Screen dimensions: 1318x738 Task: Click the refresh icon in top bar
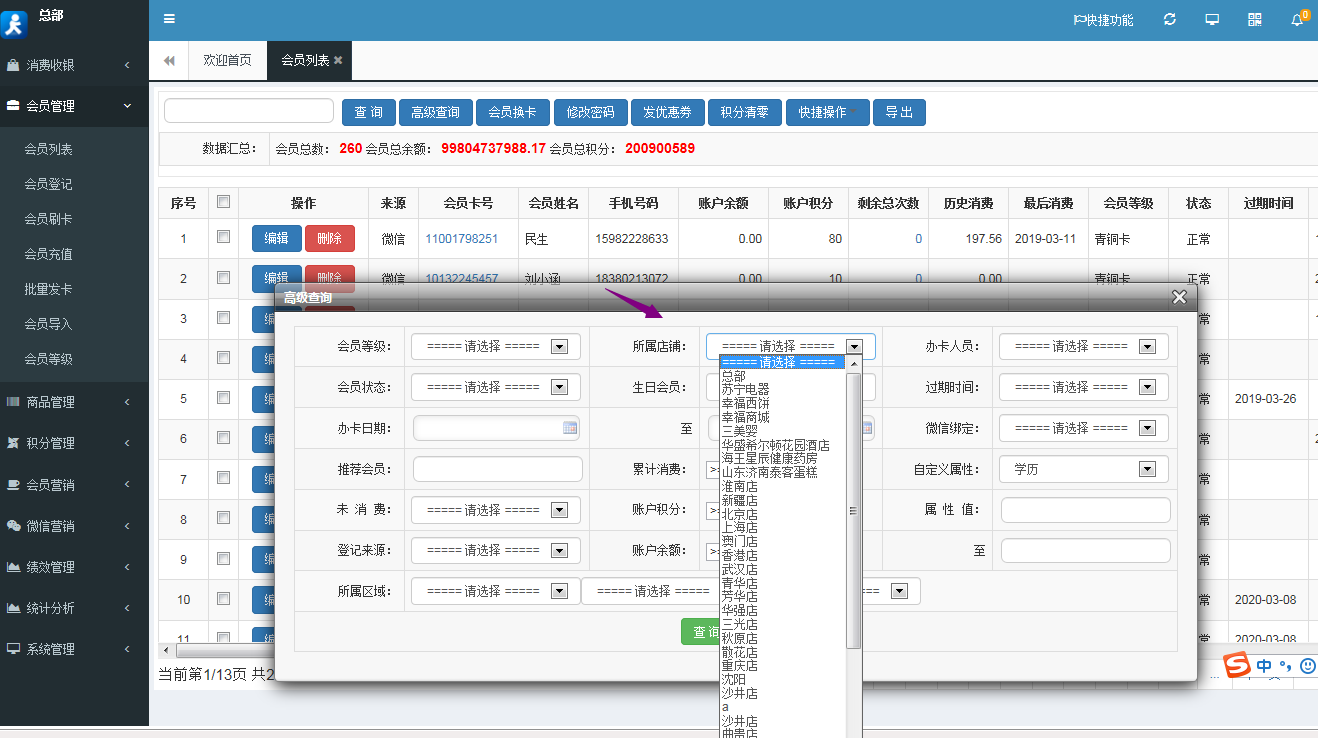tap(1170, 19)
